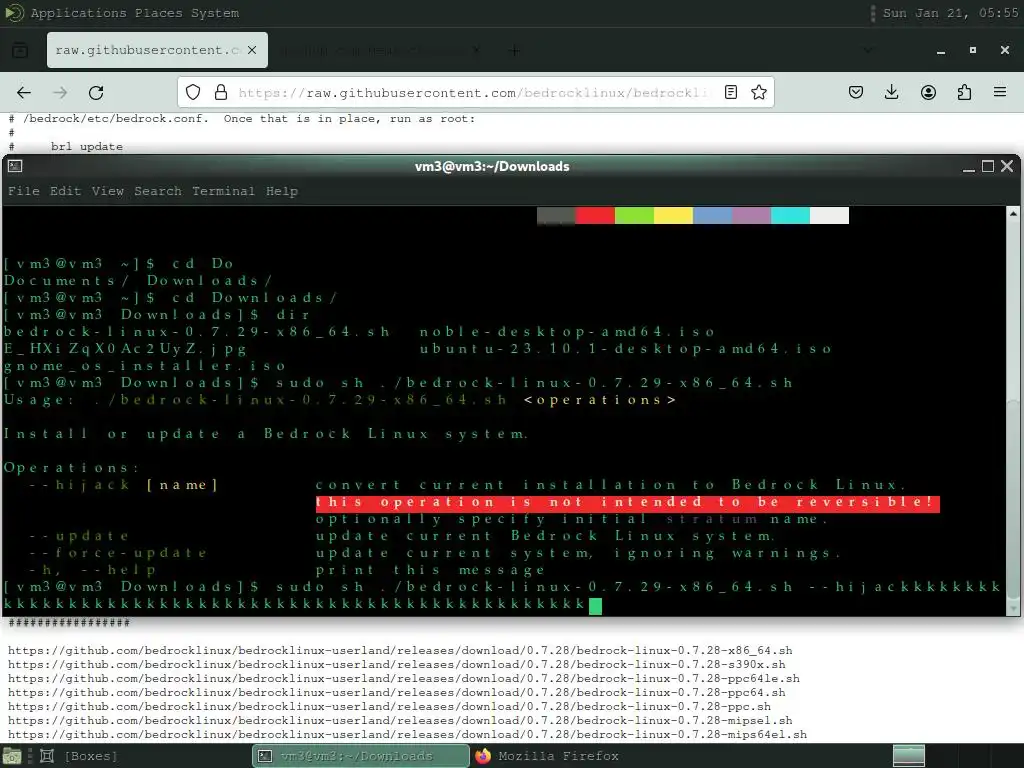The image size is (1024, 768).
Task: Open the Firefox downloads panel
Action: click(891, 92)
